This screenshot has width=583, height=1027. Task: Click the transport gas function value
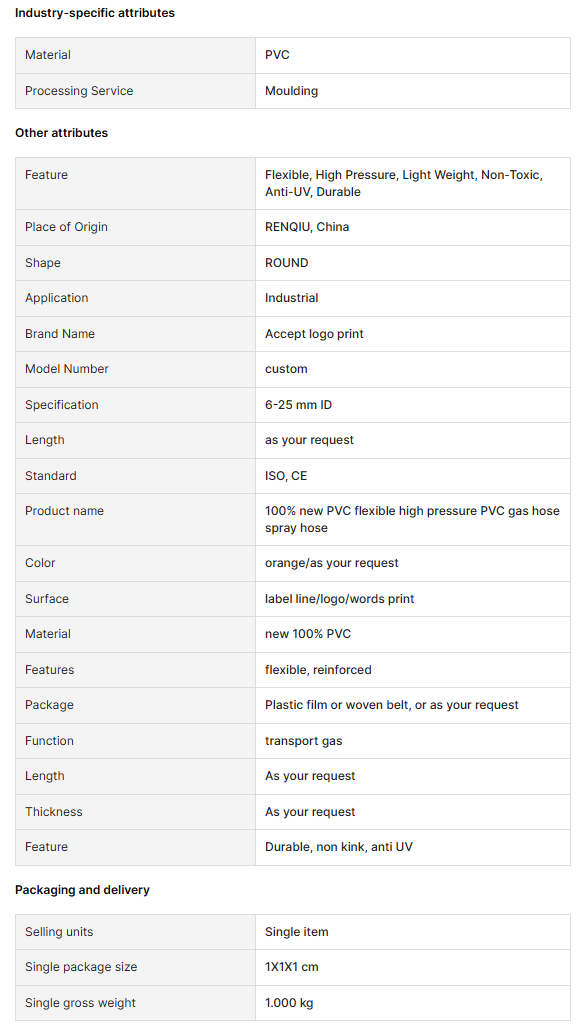(x=303, y=741)
